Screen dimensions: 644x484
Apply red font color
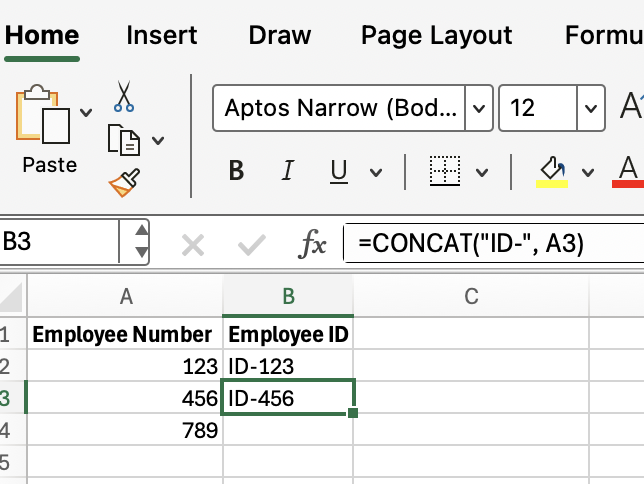coord(628,172)
